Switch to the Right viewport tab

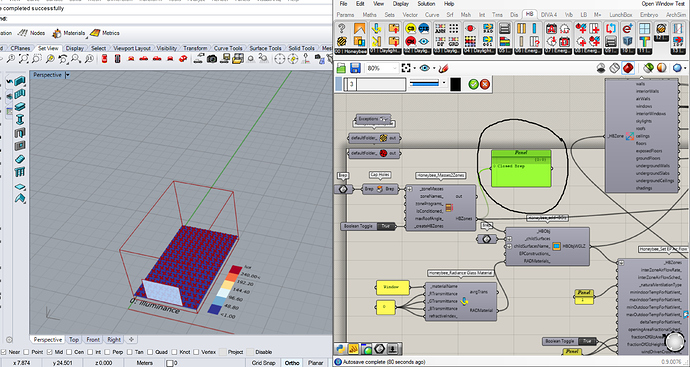coord(114,340)
